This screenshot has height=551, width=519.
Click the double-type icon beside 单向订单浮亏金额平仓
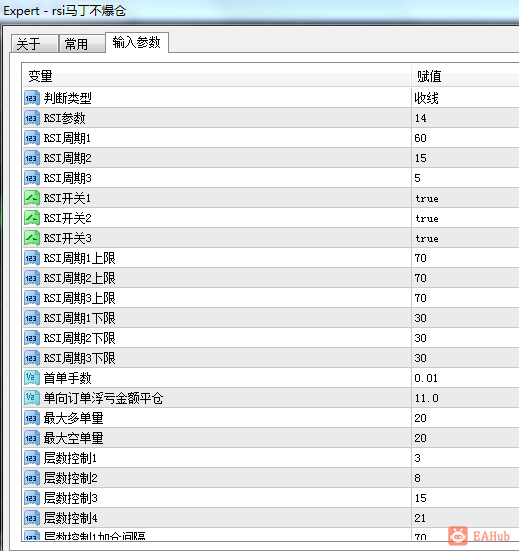coord(32,398)
